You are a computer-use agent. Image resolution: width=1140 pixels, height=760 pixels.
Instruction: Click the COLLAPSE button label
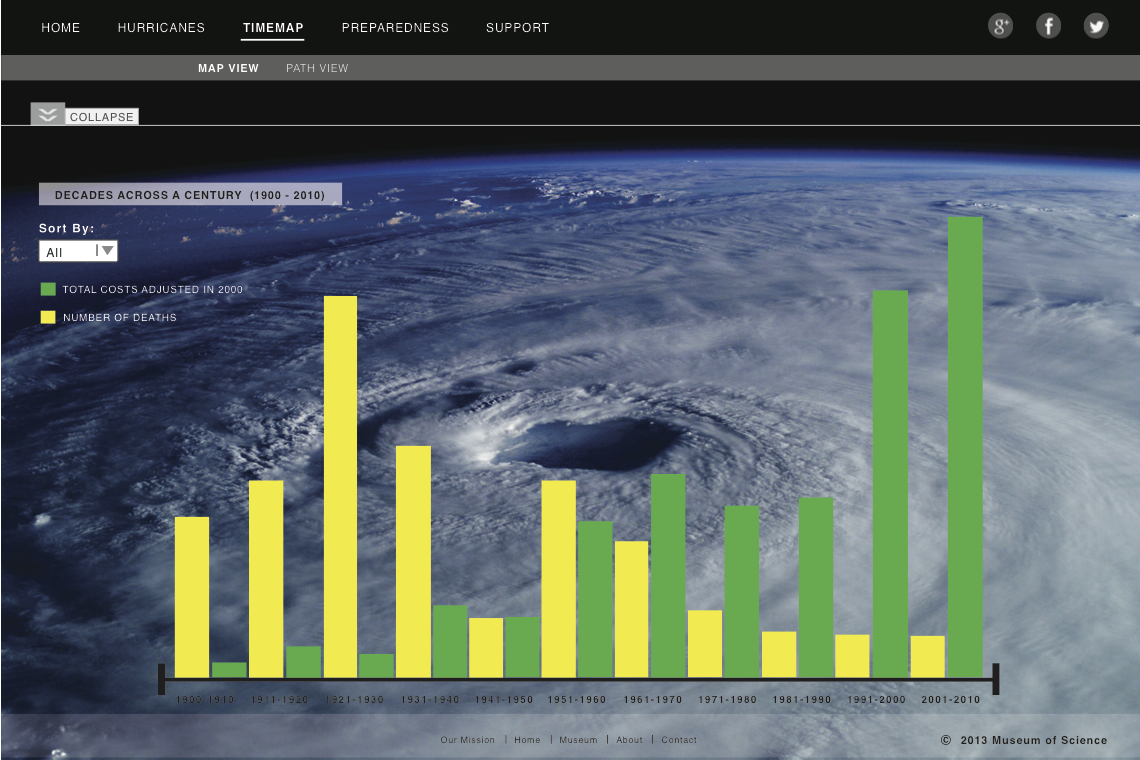(102, 117)
